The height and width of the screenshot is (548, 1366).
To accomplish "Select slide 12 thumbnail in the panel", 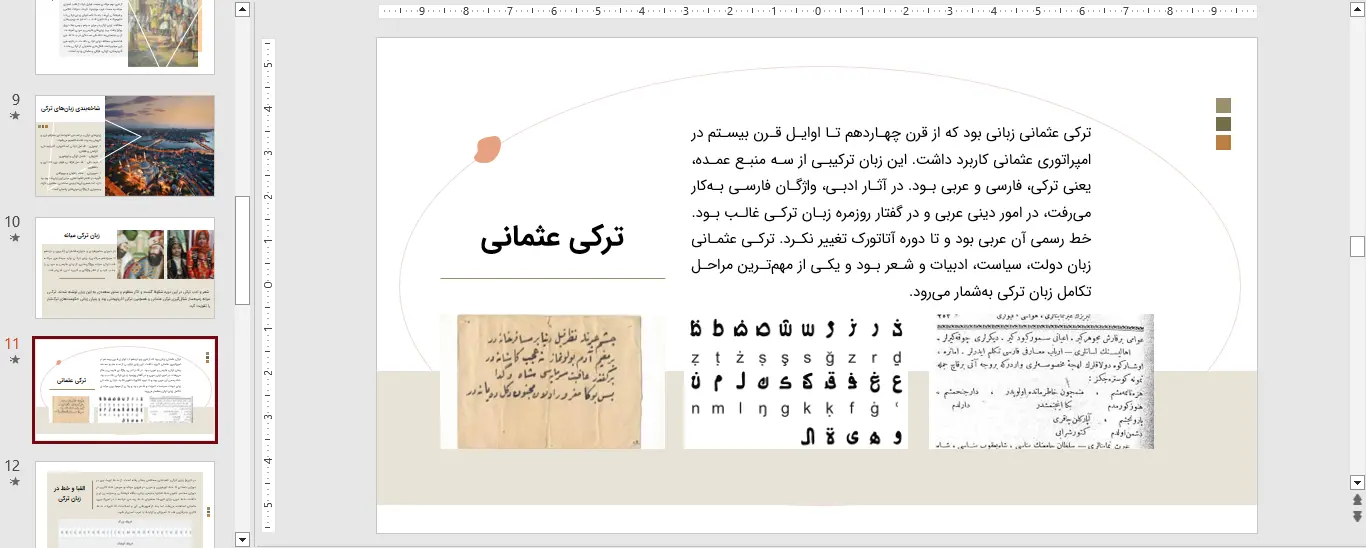I will 125,503.
